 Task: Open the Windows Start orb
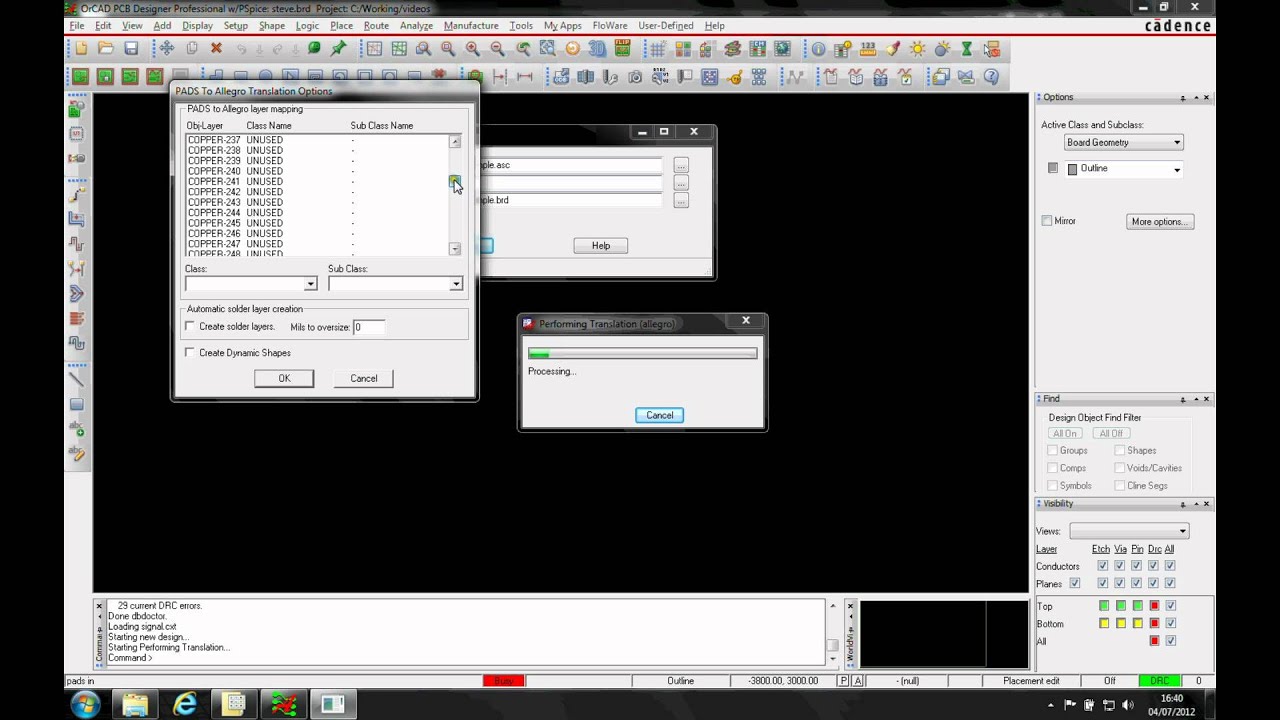(x=85, y=704)
